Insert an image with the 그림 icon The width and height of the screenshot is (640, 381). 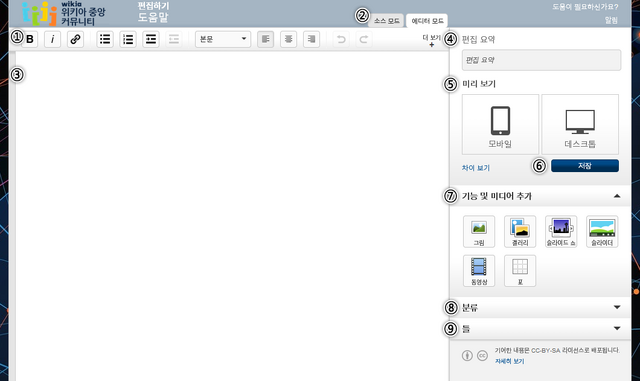pos(479,232)
